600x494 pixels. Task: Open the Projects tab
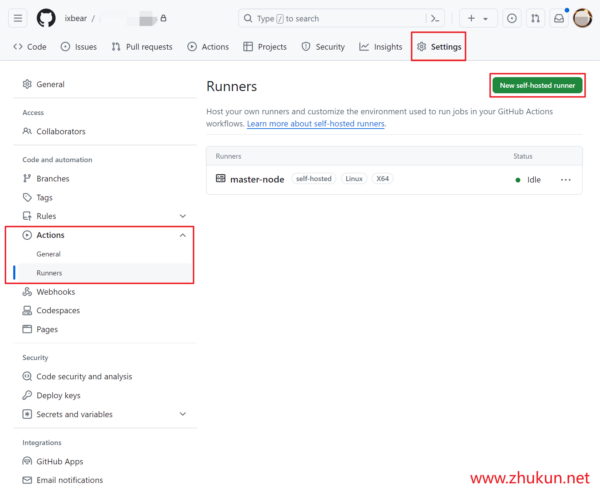click(265, 47)
